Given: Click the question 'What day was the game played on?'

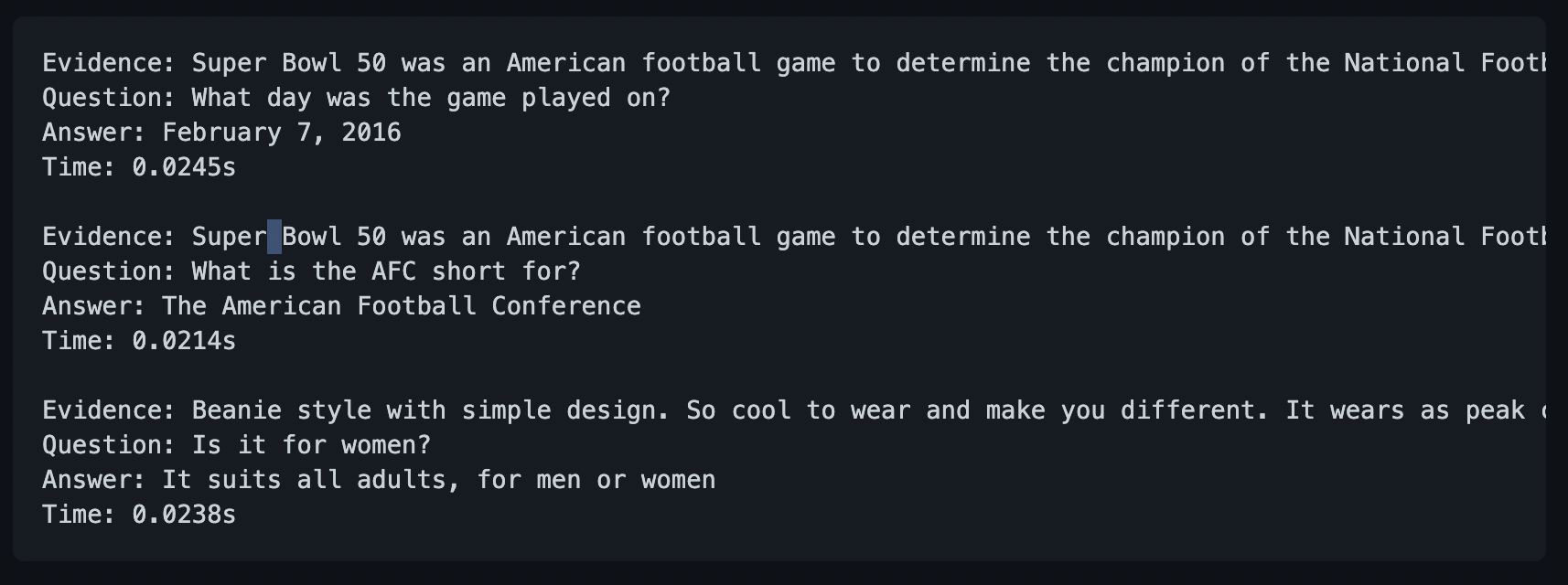Looking at the screenshot, I should [x=357, y=98].
